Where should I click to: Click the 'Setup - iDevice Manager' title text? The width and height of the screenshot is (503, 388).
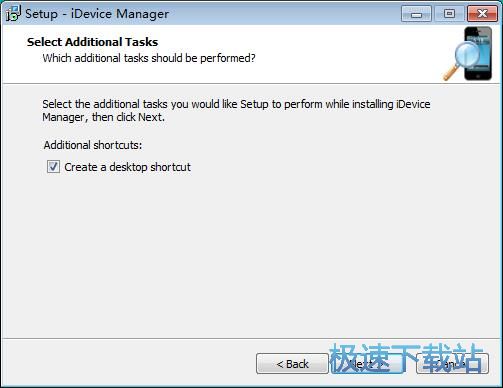click(97, 14)
